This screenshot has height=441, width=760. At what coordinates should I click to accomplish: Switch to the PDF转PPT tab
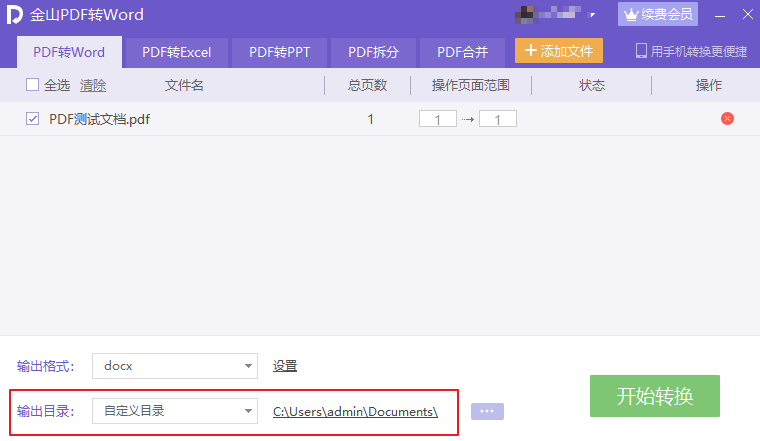tap(280, 52)
